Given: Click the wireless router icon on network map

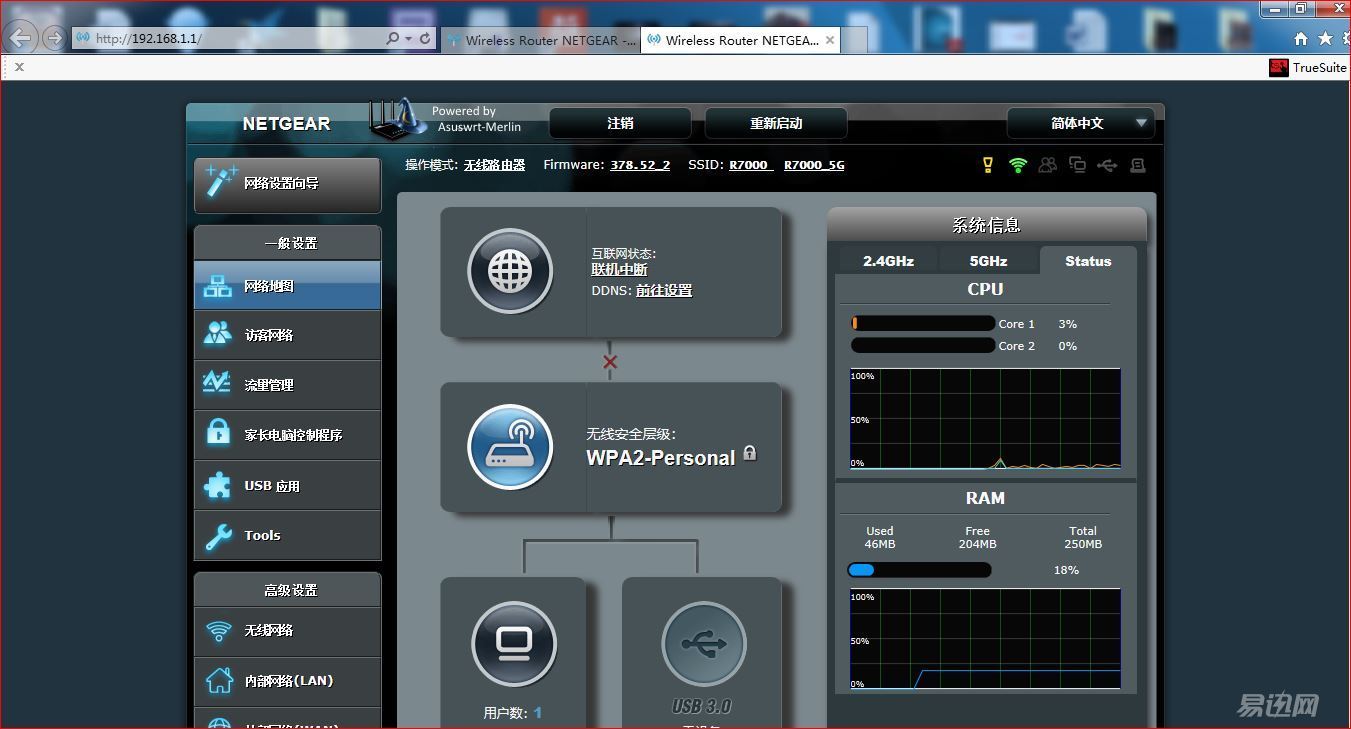Looking at the screenshot, I should pos(510,447).
